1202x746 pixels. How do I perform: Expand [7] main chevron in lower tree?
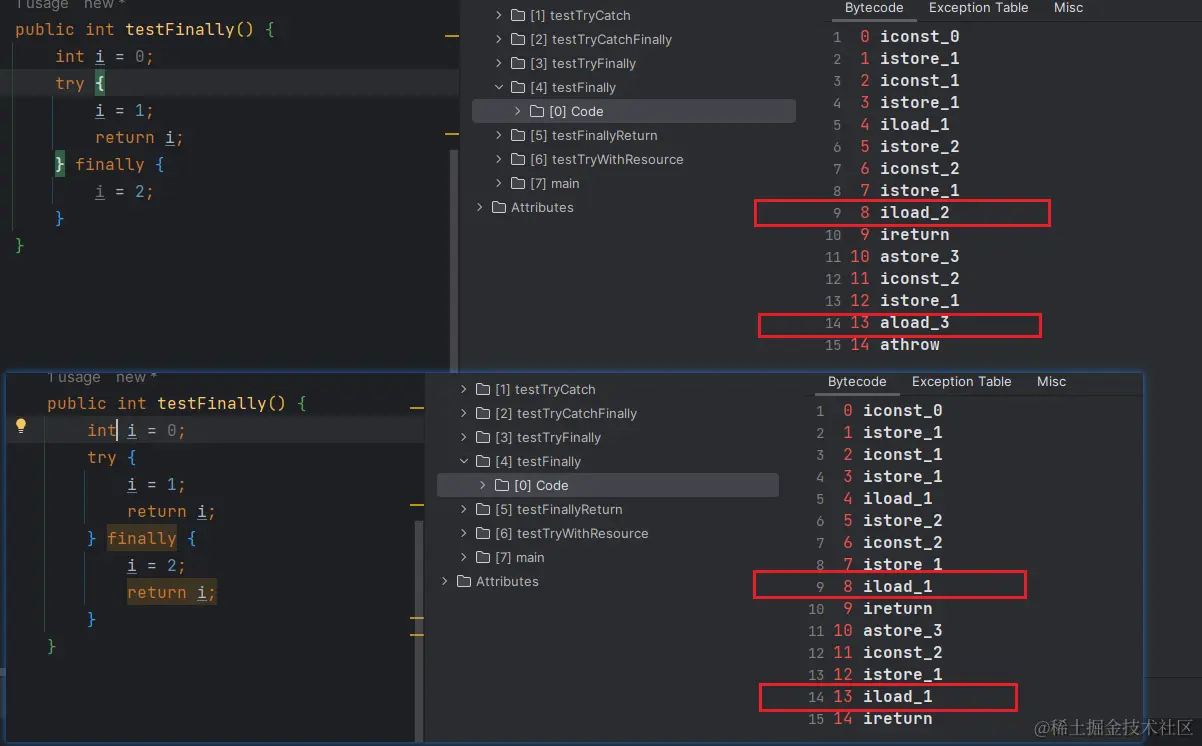464,558
